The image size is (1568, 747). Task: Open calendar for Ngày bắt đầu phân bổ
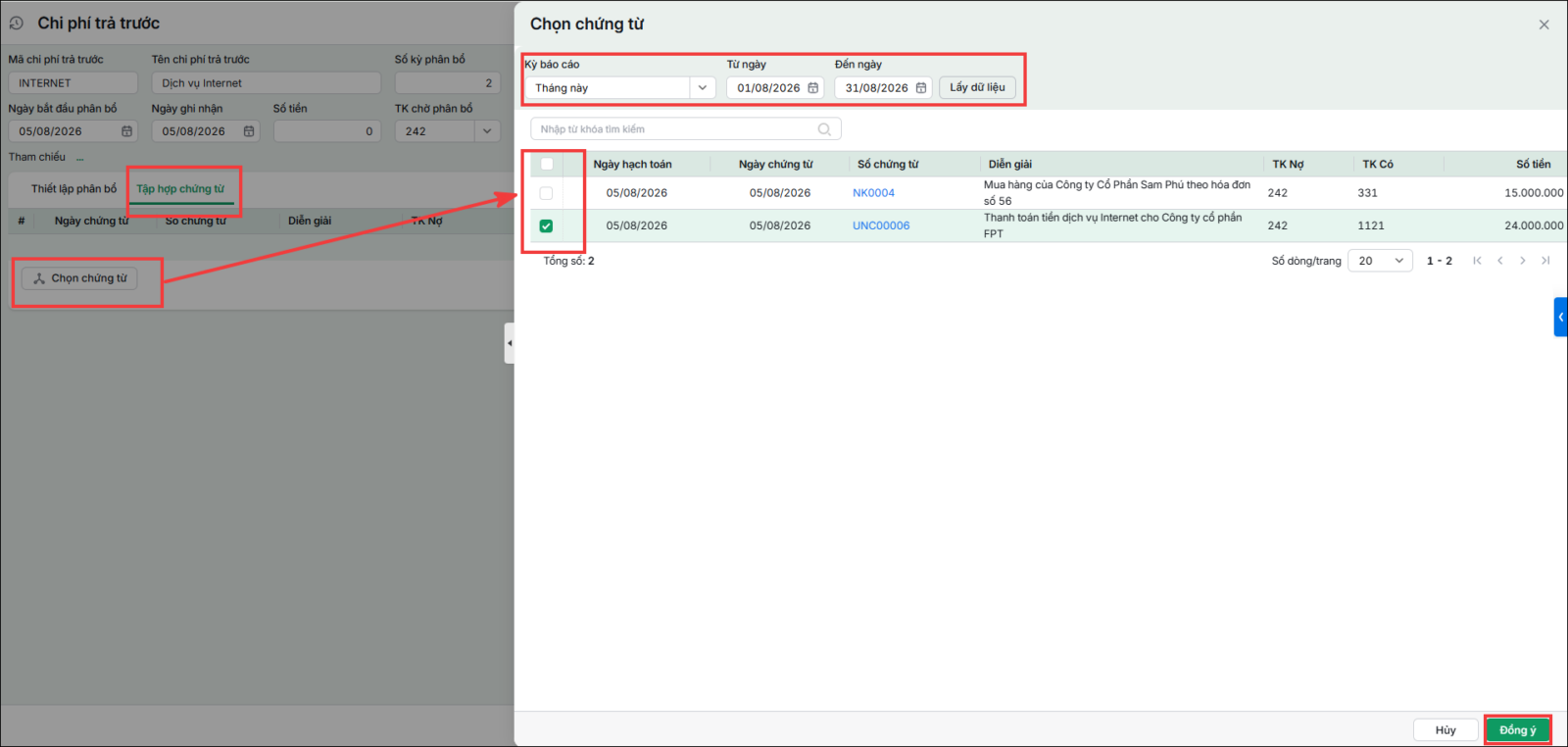pyautogui.click(x=126, y=131)
